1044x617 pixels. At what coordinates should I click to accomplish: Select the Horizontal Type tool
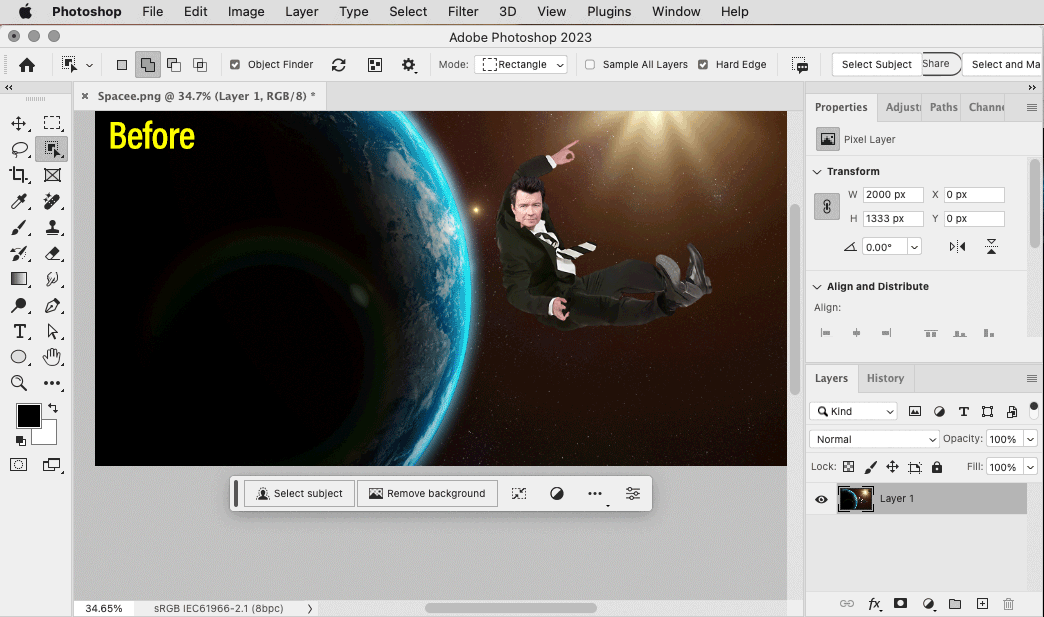[18, 331]
